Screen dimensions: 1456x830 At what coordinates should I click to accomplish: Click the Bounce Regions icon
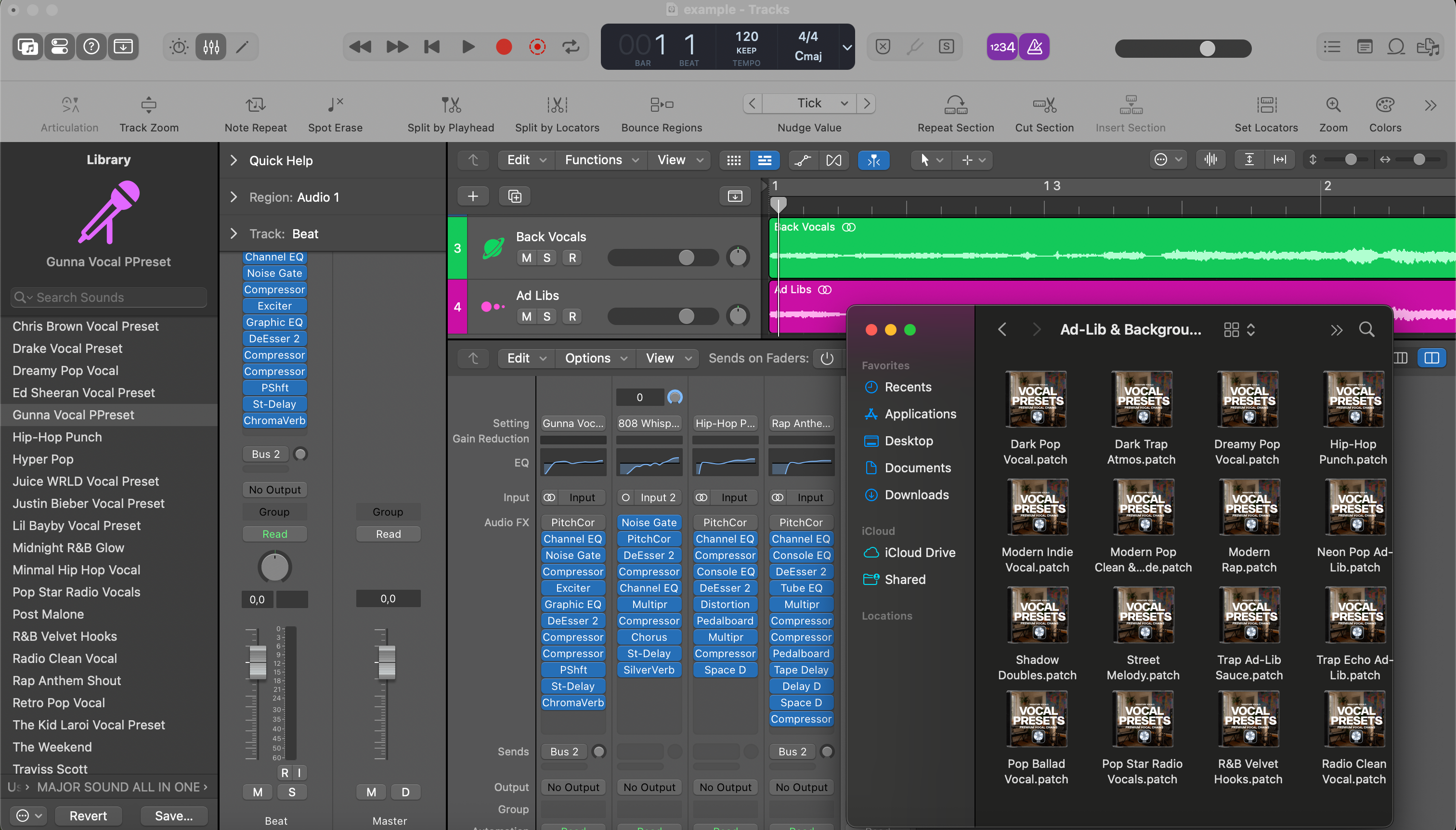(x=661, y=105)
